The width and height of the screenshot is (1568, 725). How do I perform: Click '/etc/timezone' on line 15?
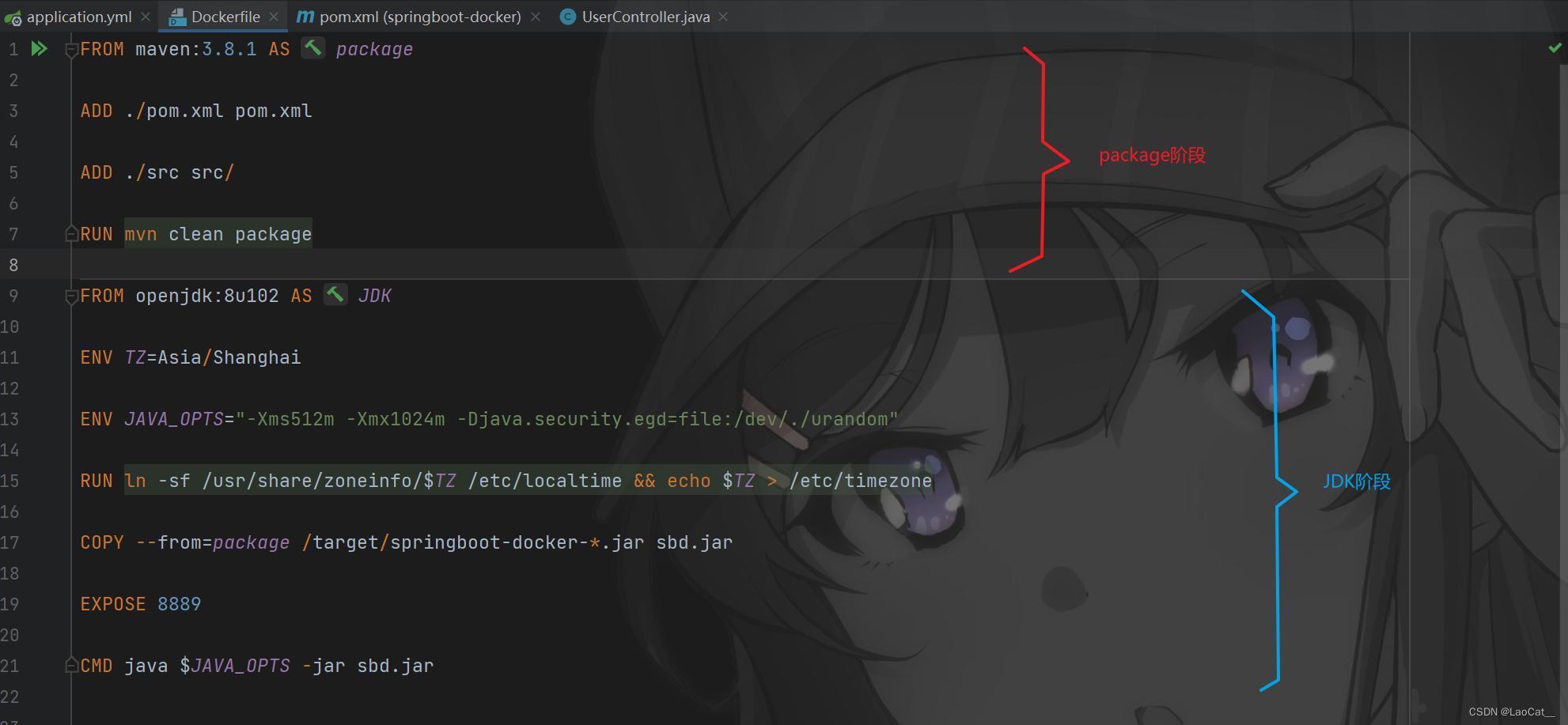(861, 481)
